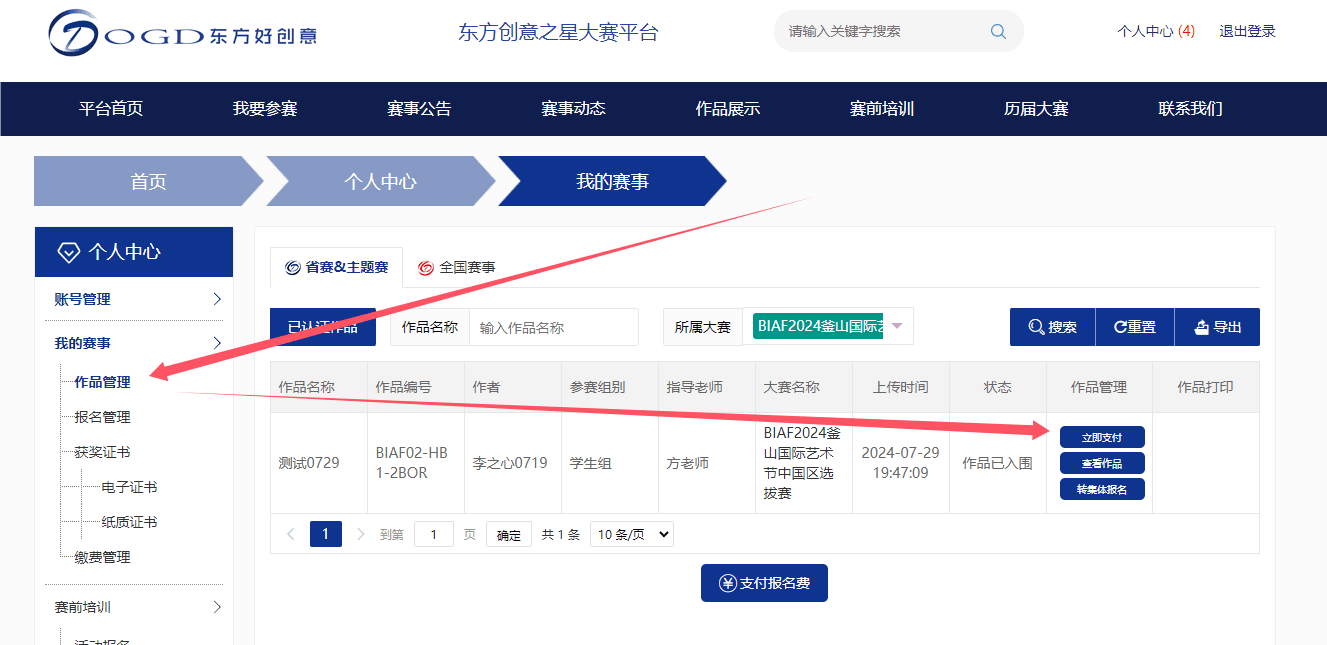The height and width of the screenshot is (645, 1327).
Task: Open the 10 条/页 page size dropdown
Action: point(631,534)
